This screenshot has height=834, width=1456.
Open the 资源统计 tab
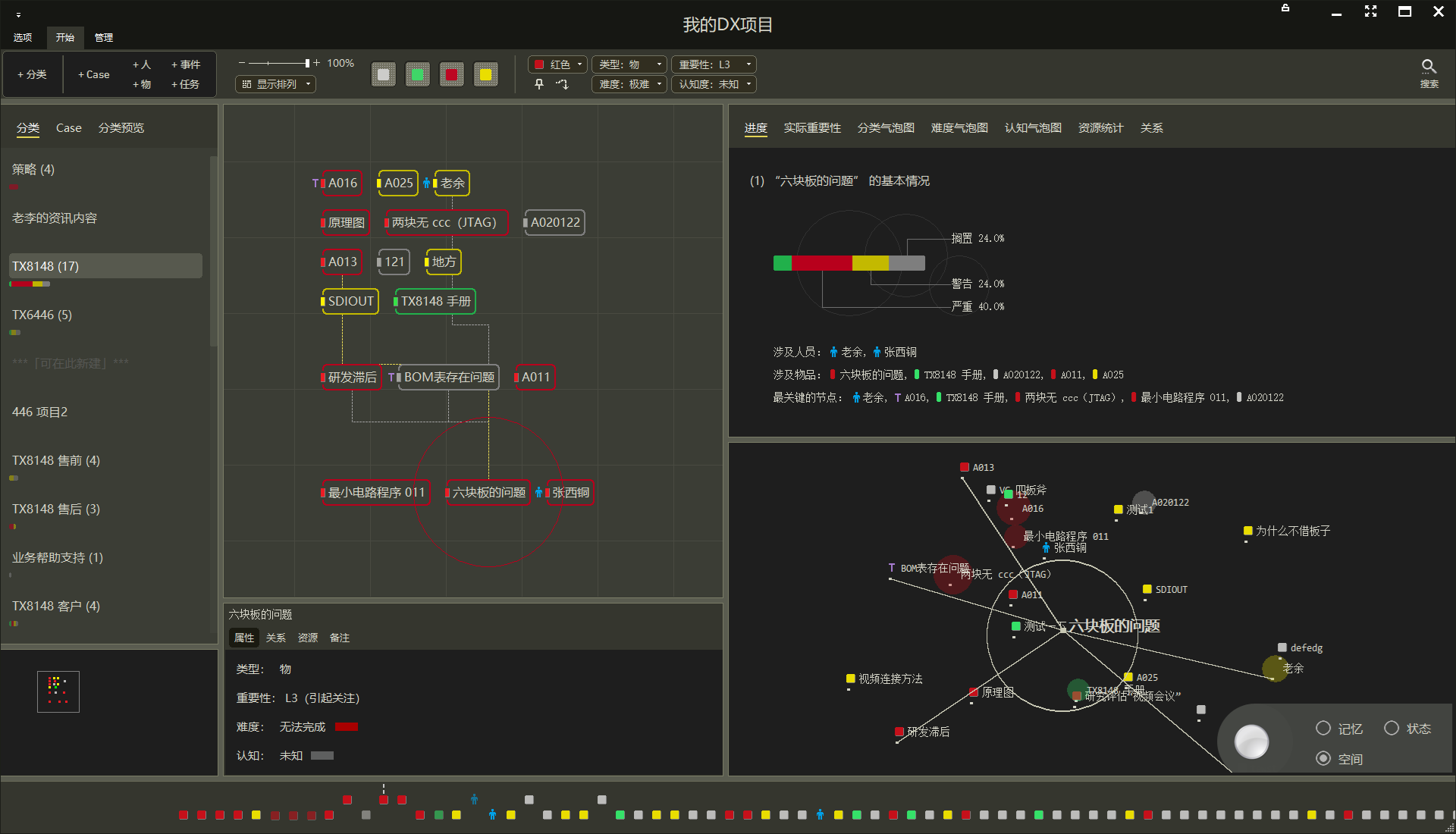pyautogui.click(x=1100, y=128)
